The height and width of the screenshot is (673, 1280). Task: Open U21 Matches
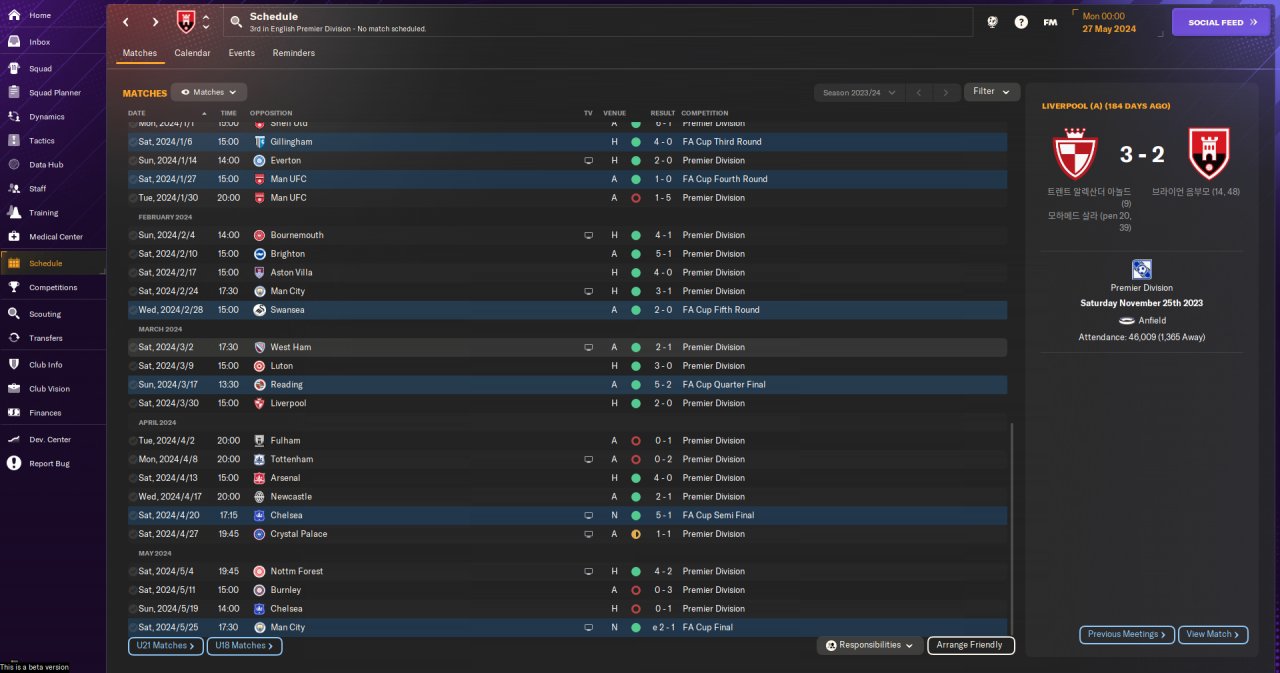point(166,646)
